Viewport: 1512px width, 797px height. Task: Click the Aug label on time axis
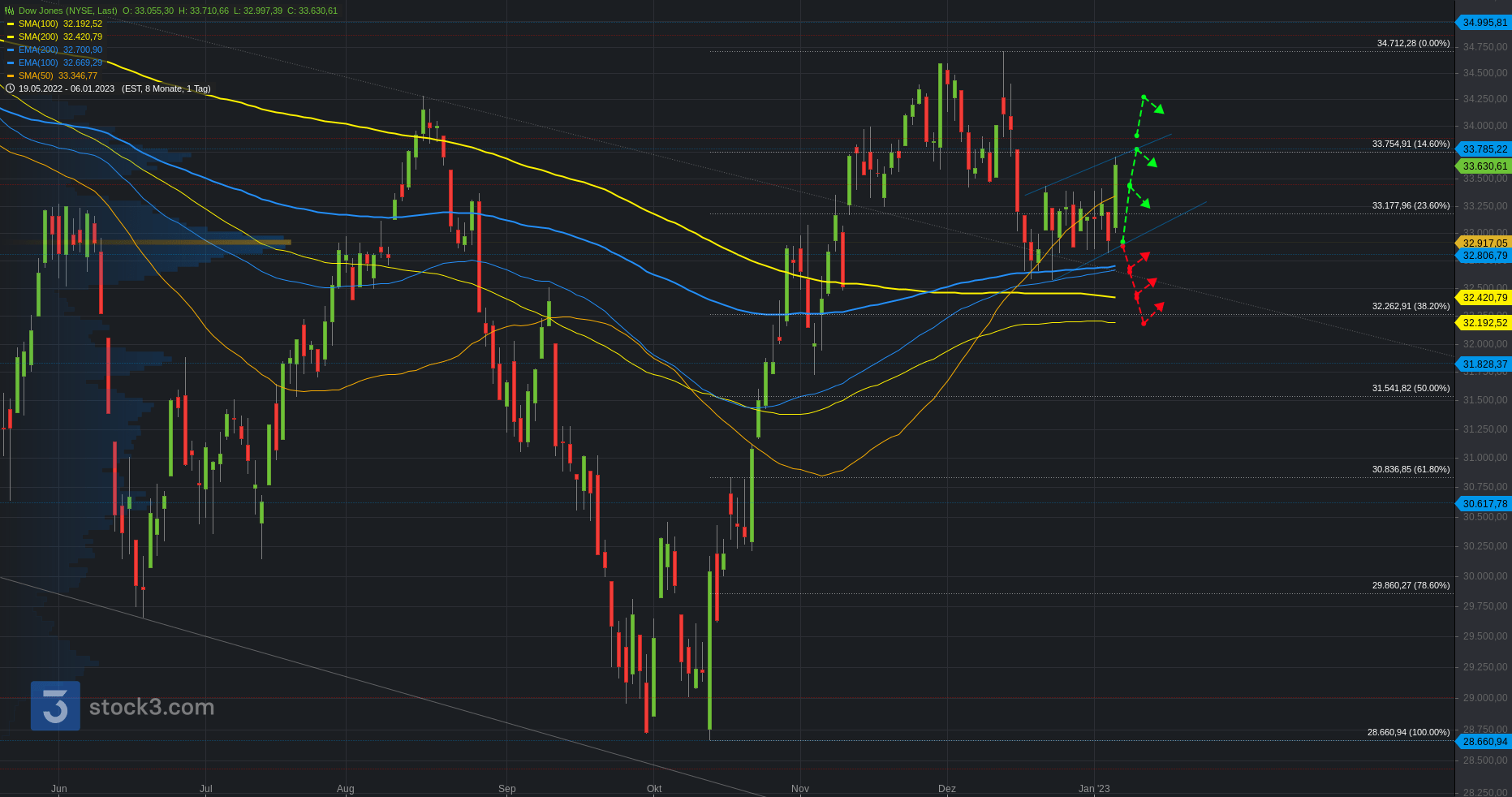[x=346, y=789]
